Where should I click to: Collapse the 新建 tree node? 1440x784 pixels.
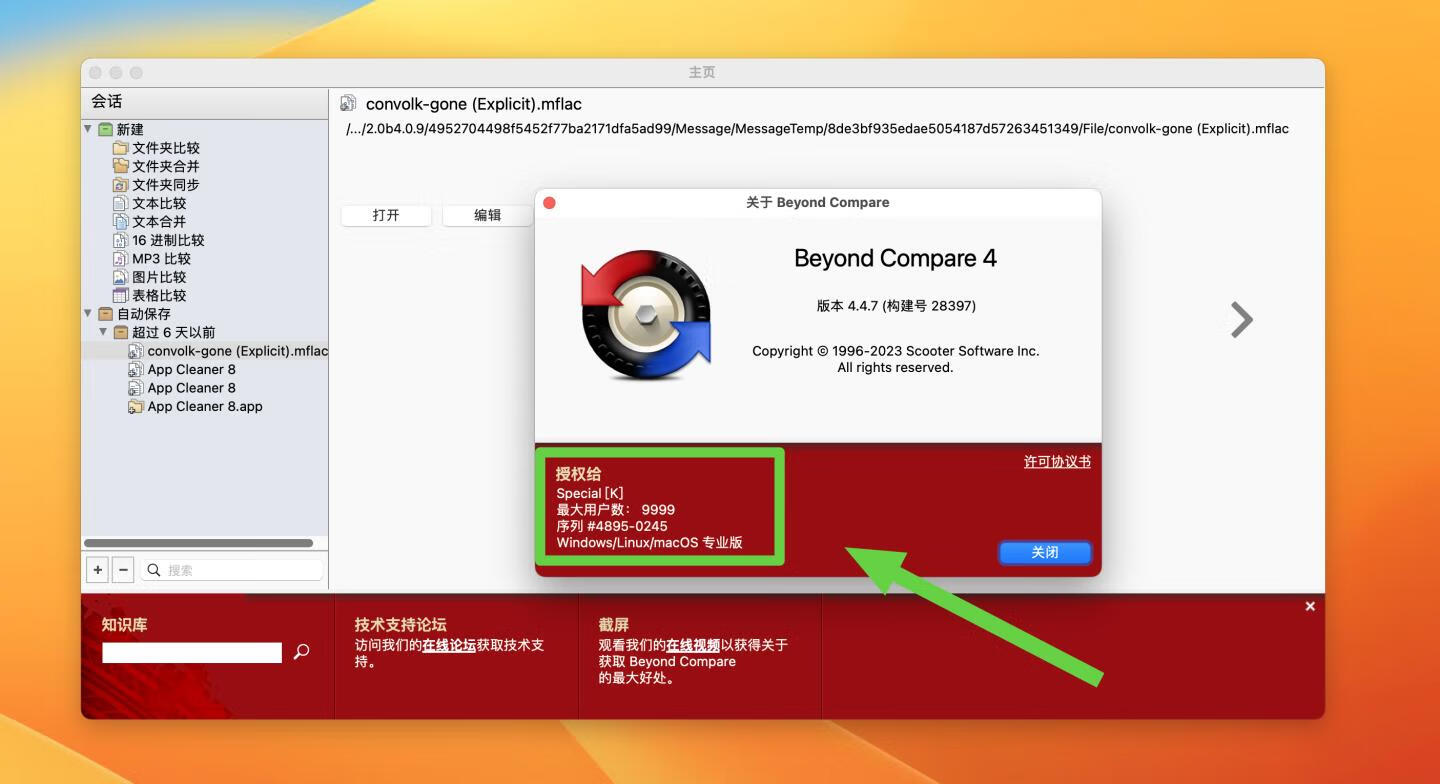click(x=88, y=129)
